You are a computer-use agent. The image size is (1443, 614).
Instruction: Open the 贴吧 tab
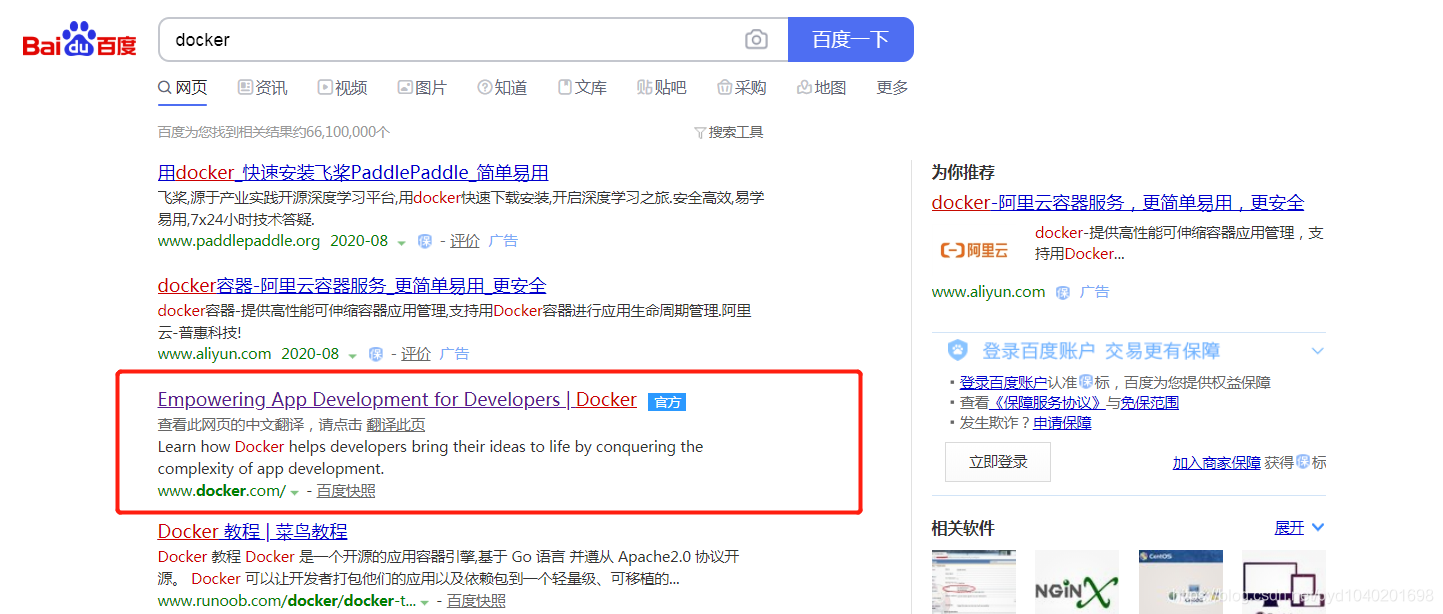click(x=662, y=88)
